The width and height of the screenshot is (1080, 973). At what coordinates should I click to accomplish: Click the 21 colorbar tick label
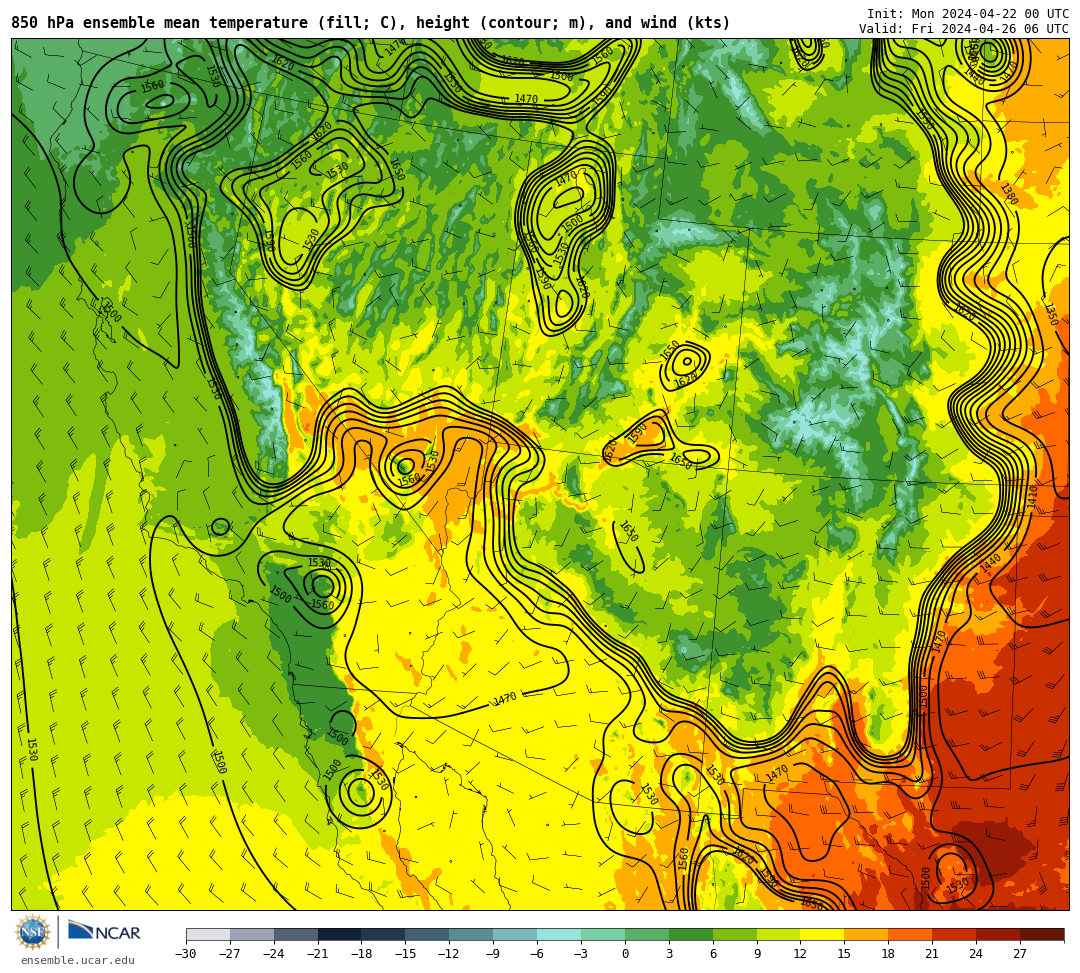coord(933,954)
